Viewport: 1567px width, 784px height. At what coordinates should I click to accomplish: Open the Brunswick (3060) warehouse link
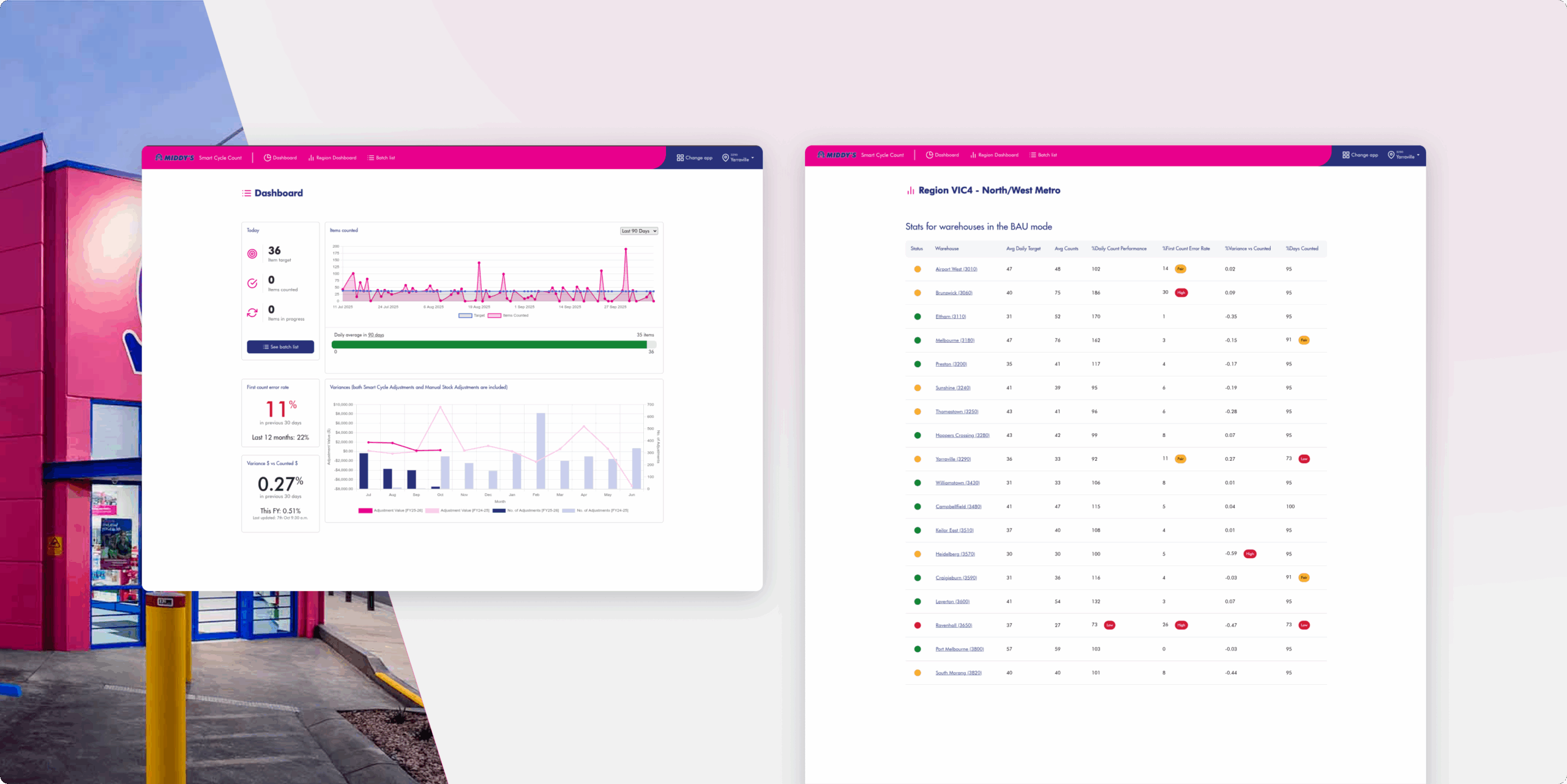click(x=954, y=293)
